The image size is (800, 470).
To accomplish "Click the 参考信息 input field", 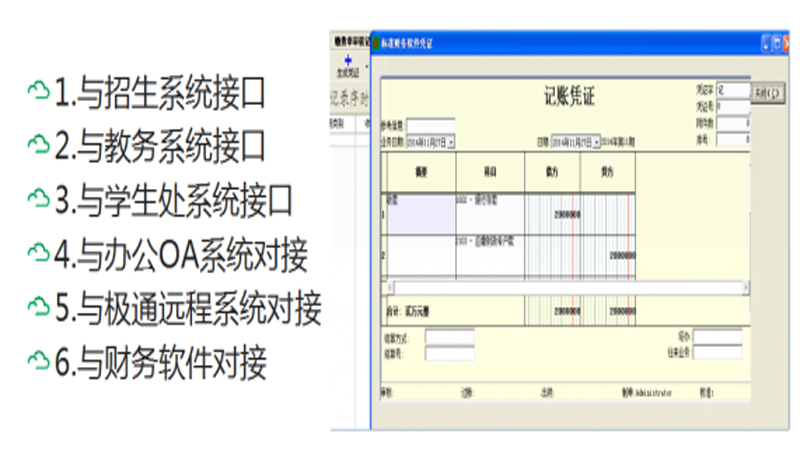I will click(431, 125).
